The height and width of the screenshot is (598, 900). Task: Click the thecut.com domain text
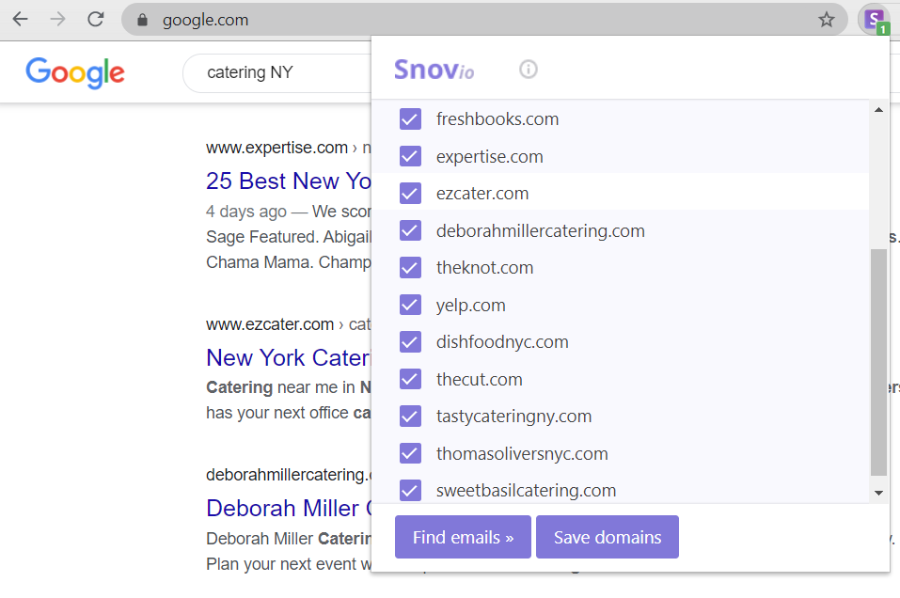click(479, 379)
